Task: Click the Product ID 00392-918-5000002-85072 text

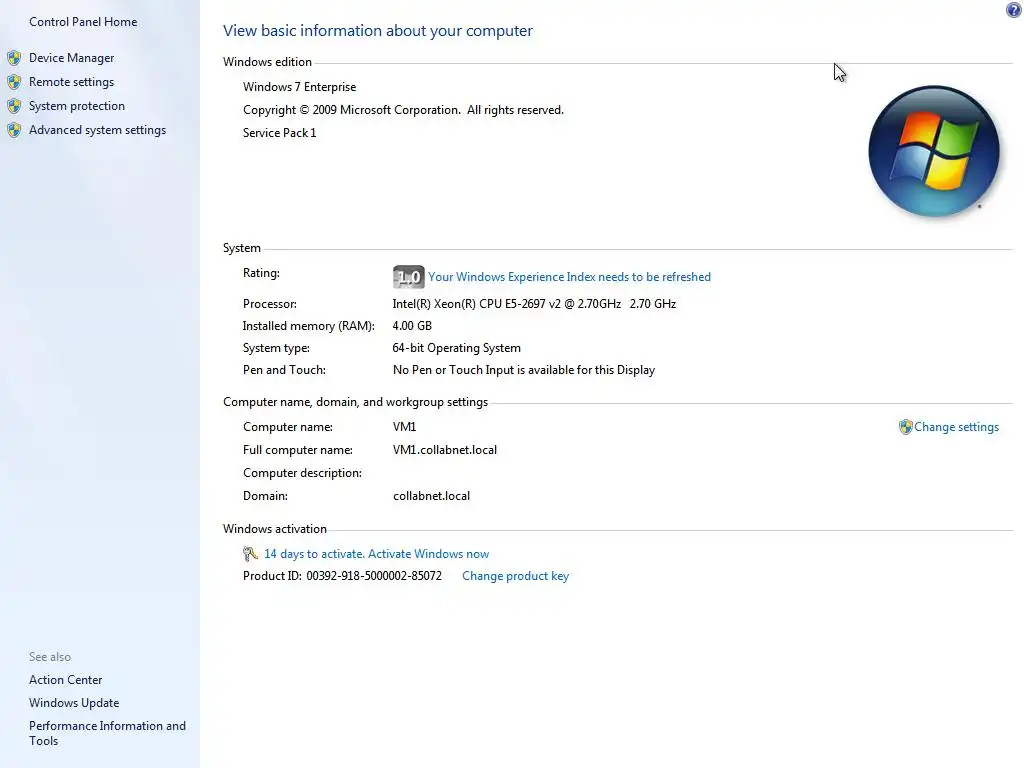Action: click(x=342, y=576)
